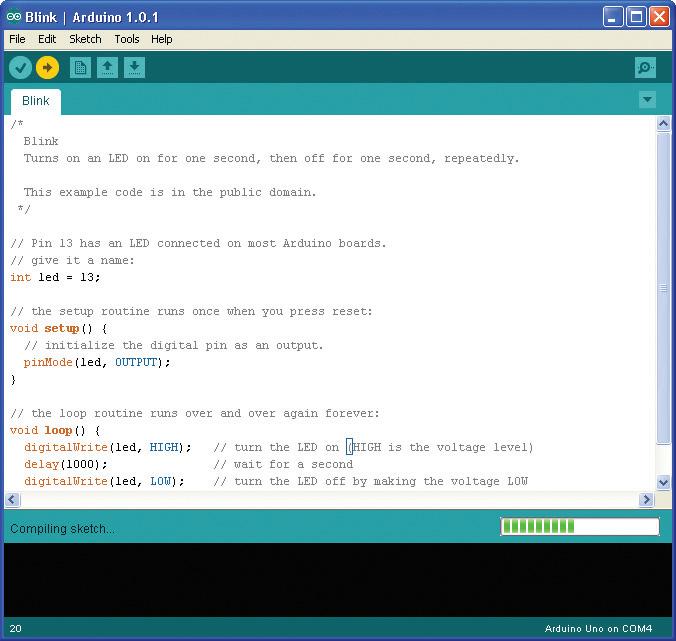Click the 'Blink | Arduino 1.0.1' title bar text

click(x=91, y=17)
